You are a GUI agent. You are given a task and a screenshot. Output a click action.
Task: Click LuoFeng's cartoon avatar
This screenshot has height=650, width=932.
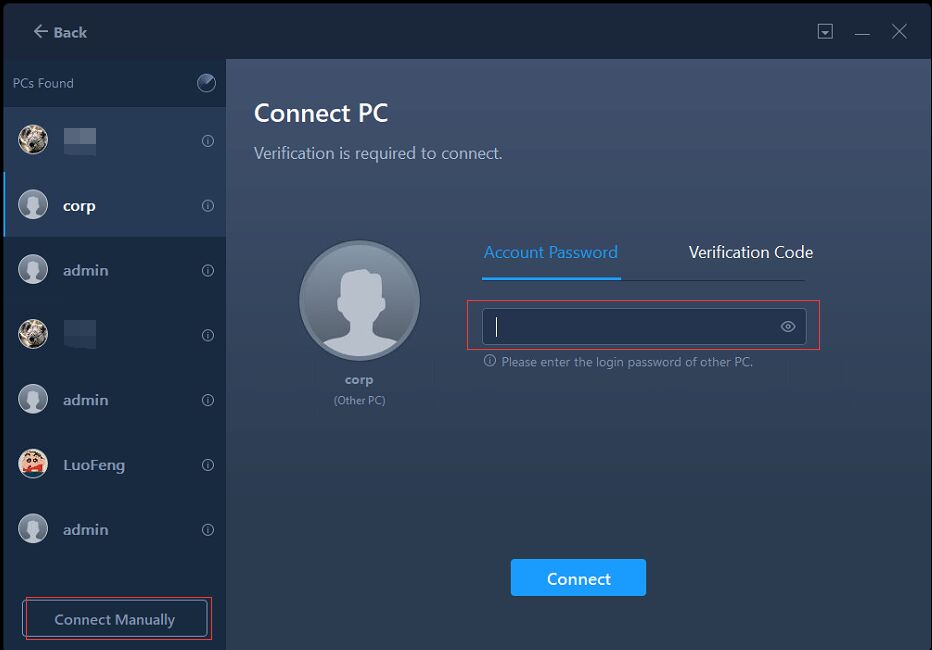(33, 464)
